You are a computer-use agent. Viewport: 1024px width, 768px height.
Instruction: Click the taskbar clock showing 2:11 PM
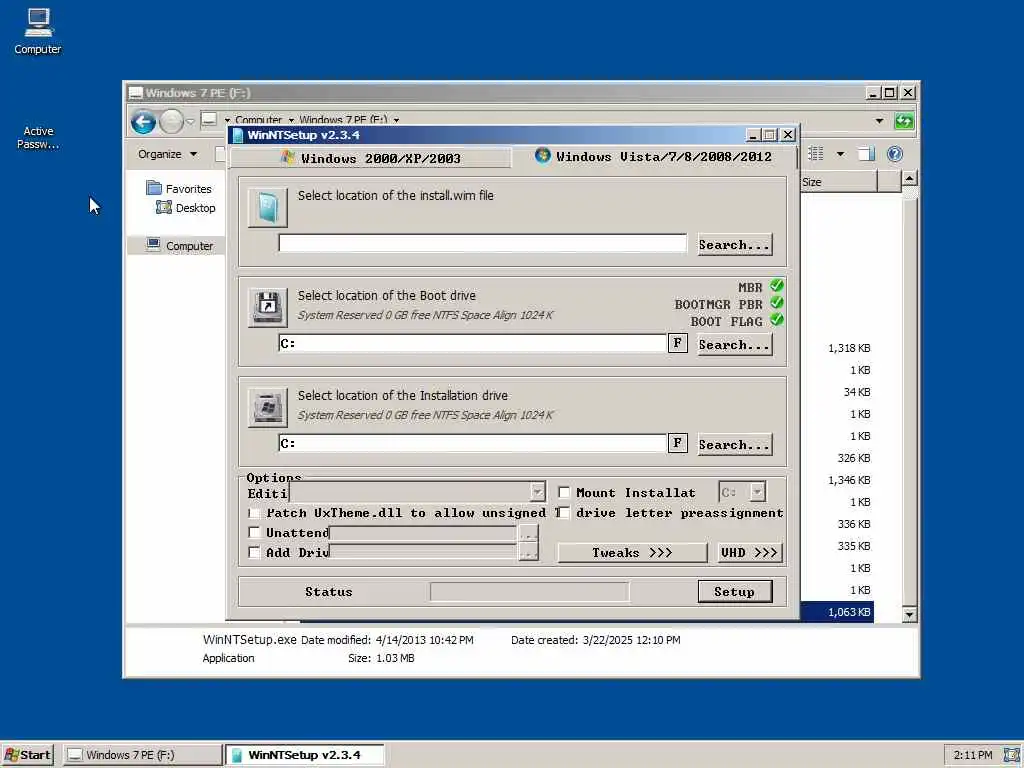tap(973, 755)
